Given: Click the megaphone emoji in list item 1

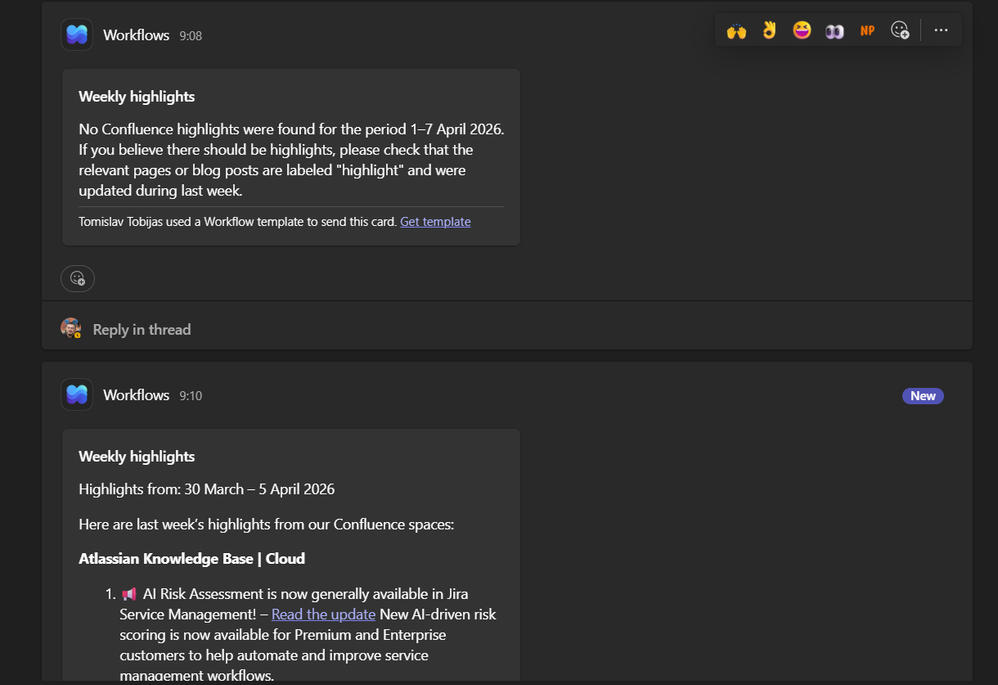Looking at the screenshot, I should point(129,594).
